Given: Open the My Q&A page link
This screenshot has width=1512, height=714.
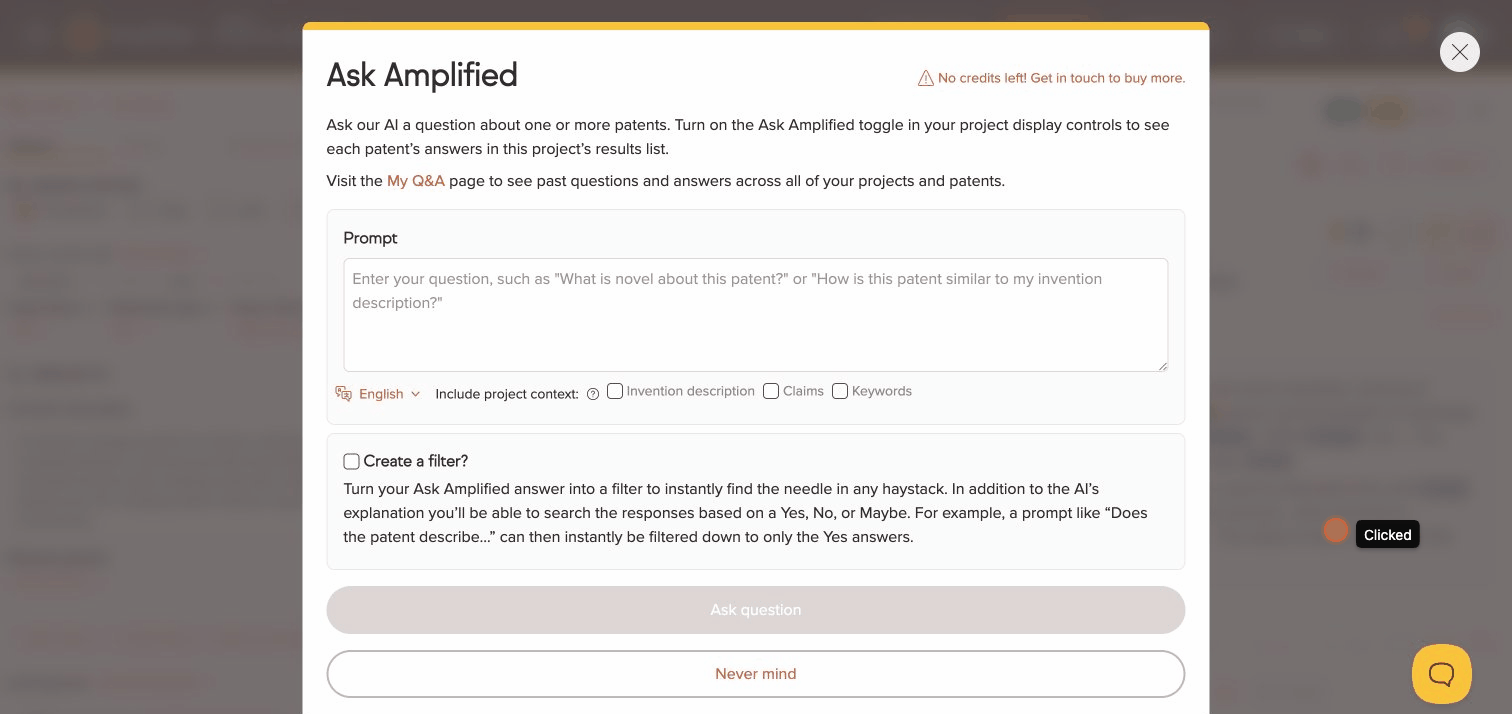Looking at the screenshot, I should click(416, 181).
